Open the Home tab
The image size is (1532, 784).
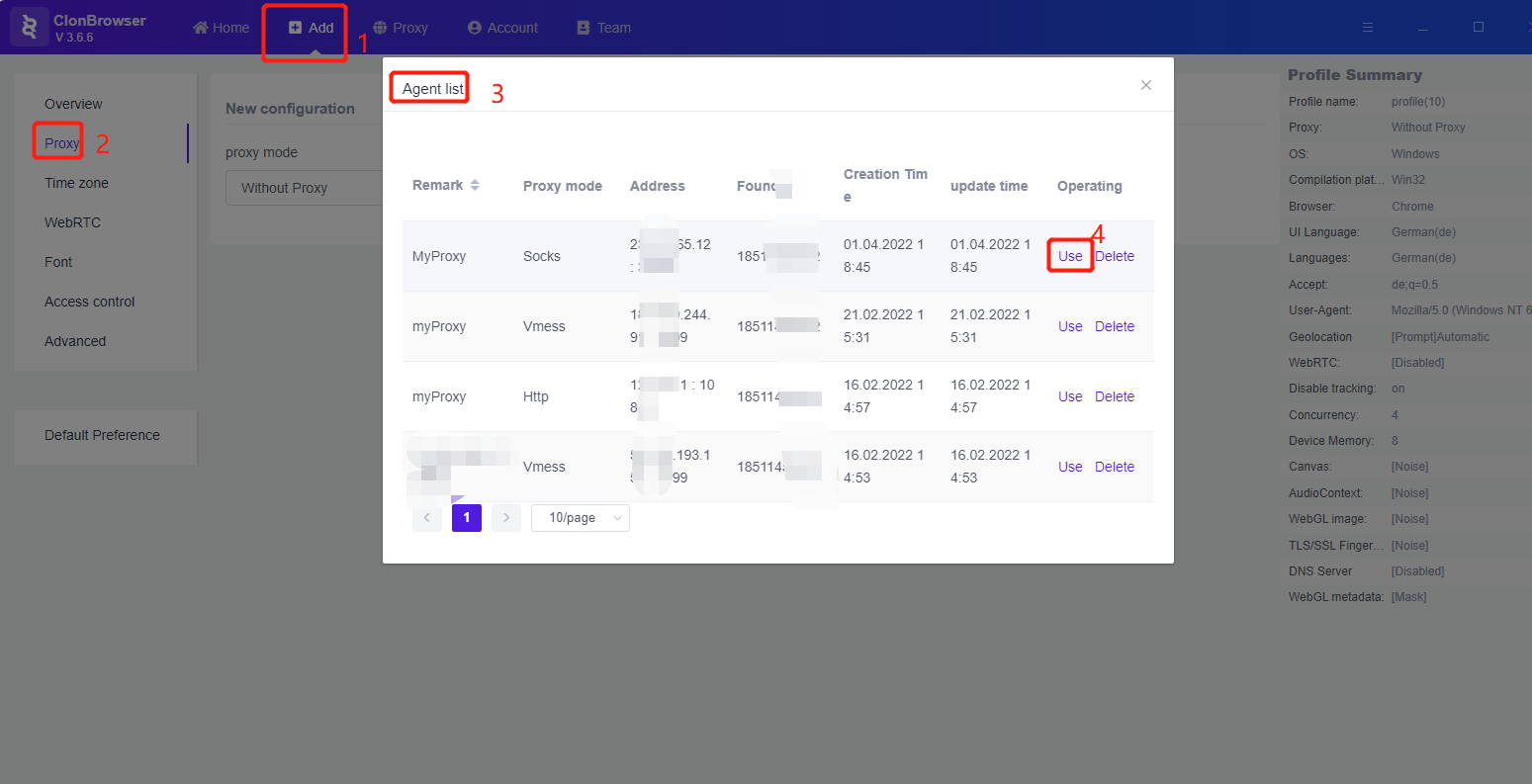click(x=222, y=28)
